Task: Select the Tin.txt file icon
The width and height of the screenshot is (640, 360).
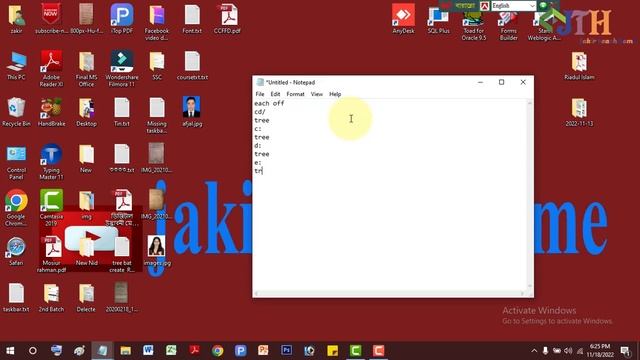Action: (122, 112)
